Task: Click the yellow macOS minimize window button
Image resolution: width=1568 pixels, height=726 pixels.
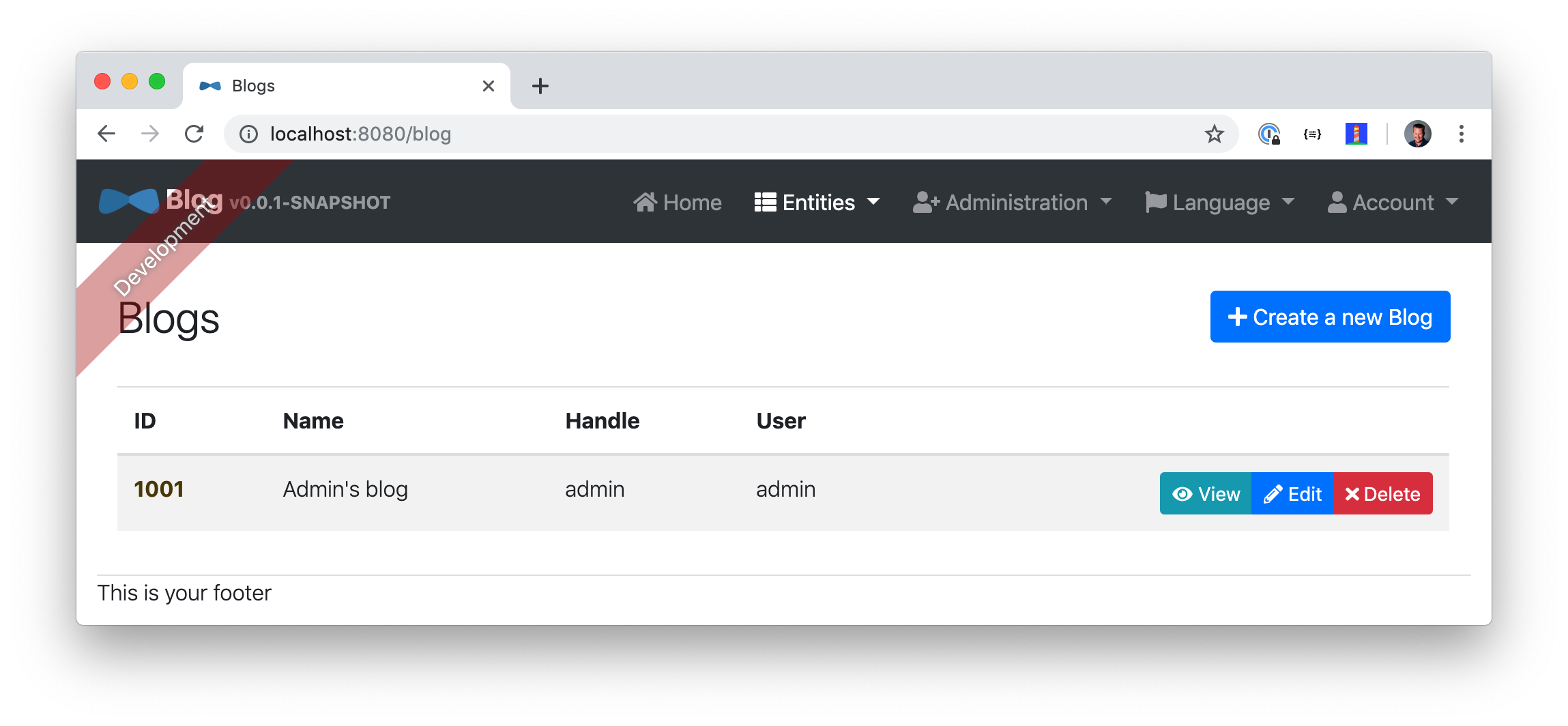Action: click(x=130, y=82)
